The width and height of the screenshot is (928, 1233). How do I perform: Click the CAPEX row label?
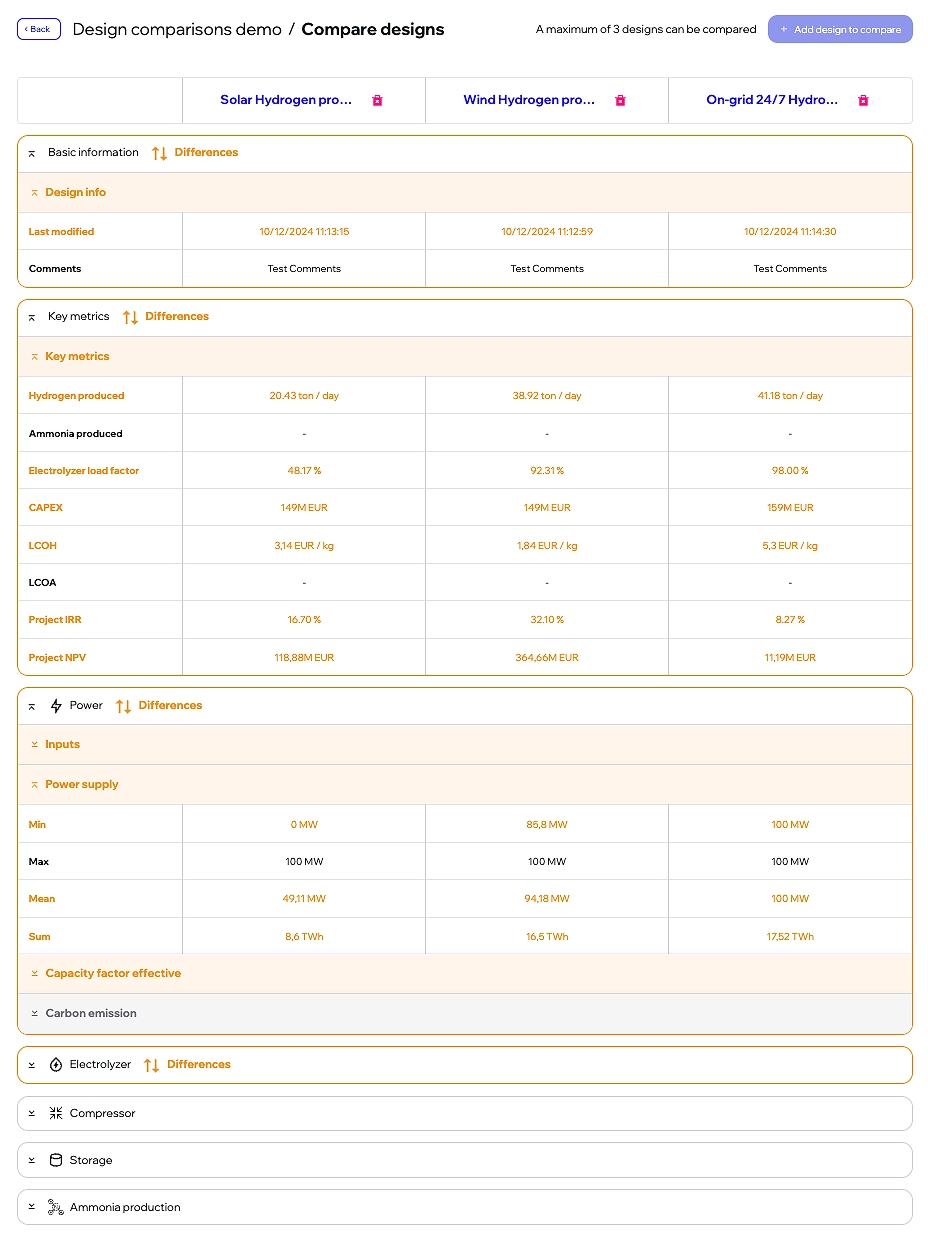(x=46, y=508)
